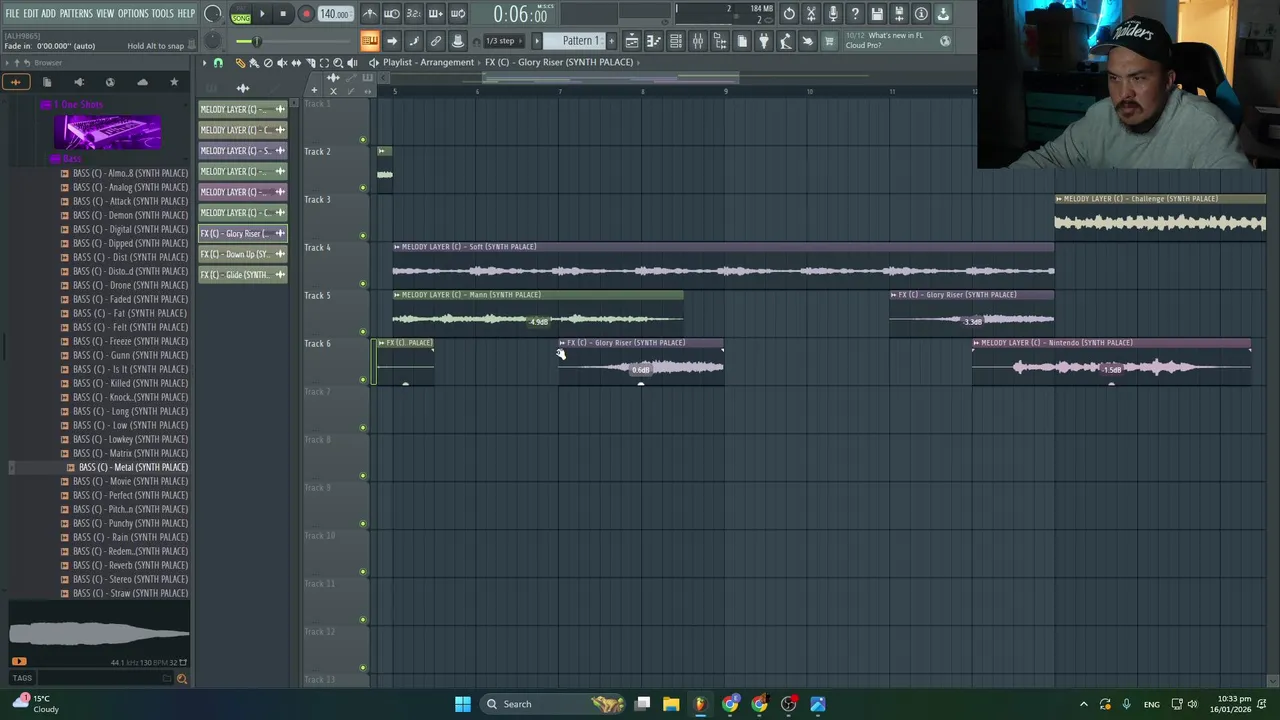Open the VIEW menu
The image size is (1280, 720).
105,13
